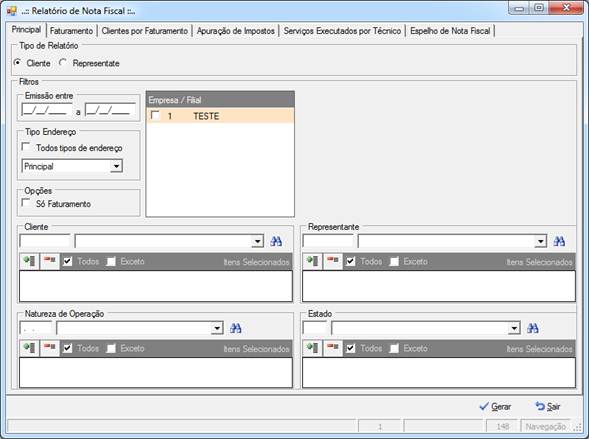
Task: Click the Sair button
Action: coord(548,407)
